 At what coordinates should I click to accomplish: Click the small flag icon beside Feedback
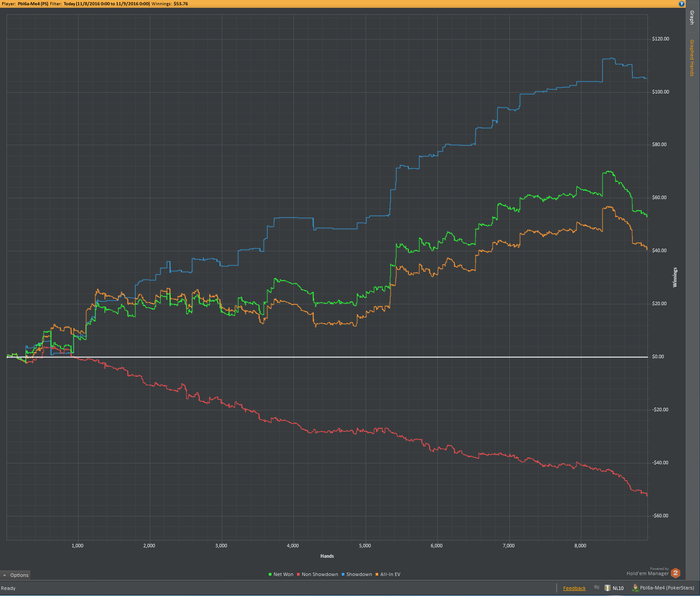pyautogui.click(x=596, y=588)
